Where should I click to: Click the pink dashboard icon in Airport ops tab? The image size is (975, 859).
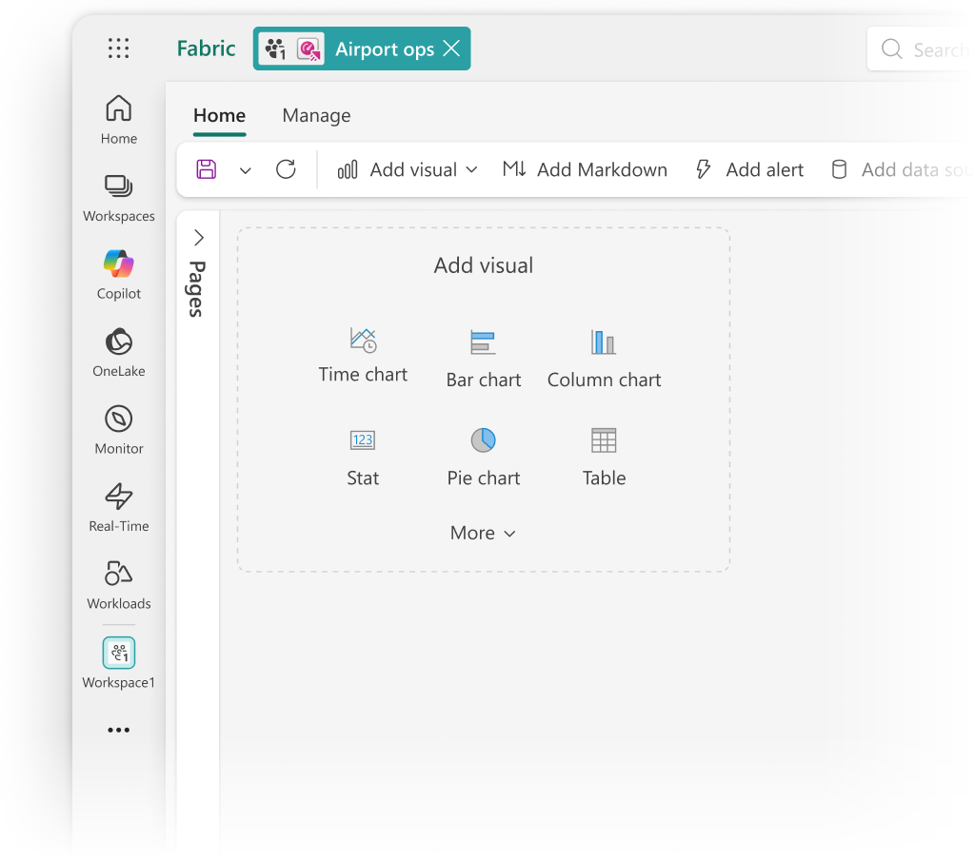tap(308, 49)
